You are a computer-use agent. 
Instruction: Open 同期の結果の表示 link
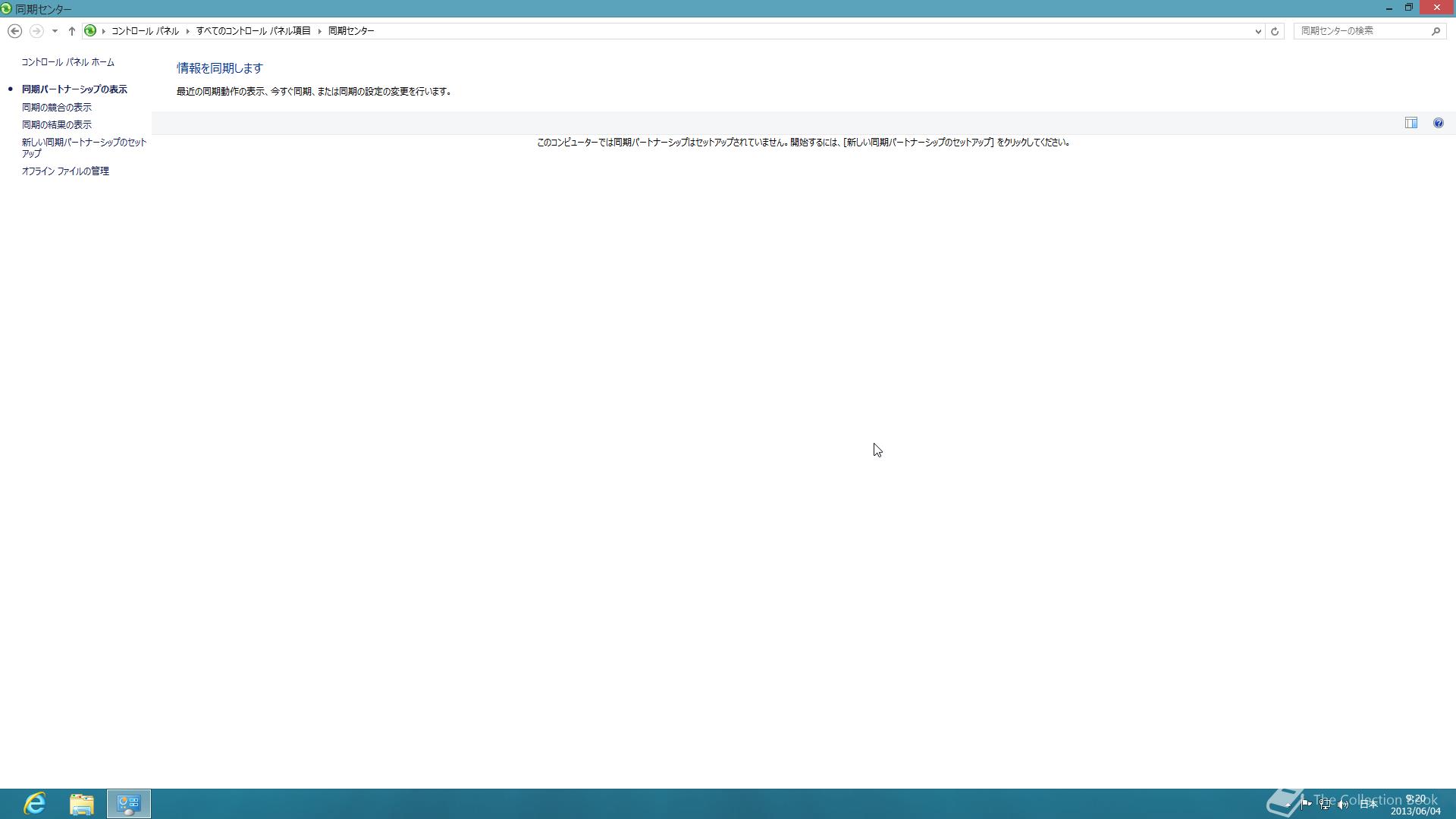[57, 124]
